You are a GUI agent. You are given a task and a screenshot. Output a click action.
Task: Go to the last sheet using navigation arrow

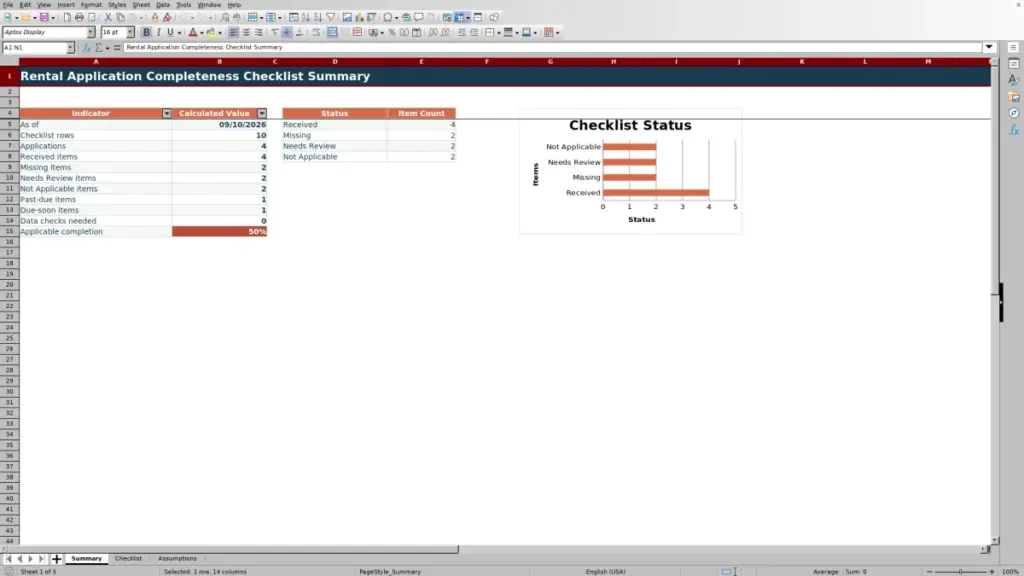coord(41,559)
